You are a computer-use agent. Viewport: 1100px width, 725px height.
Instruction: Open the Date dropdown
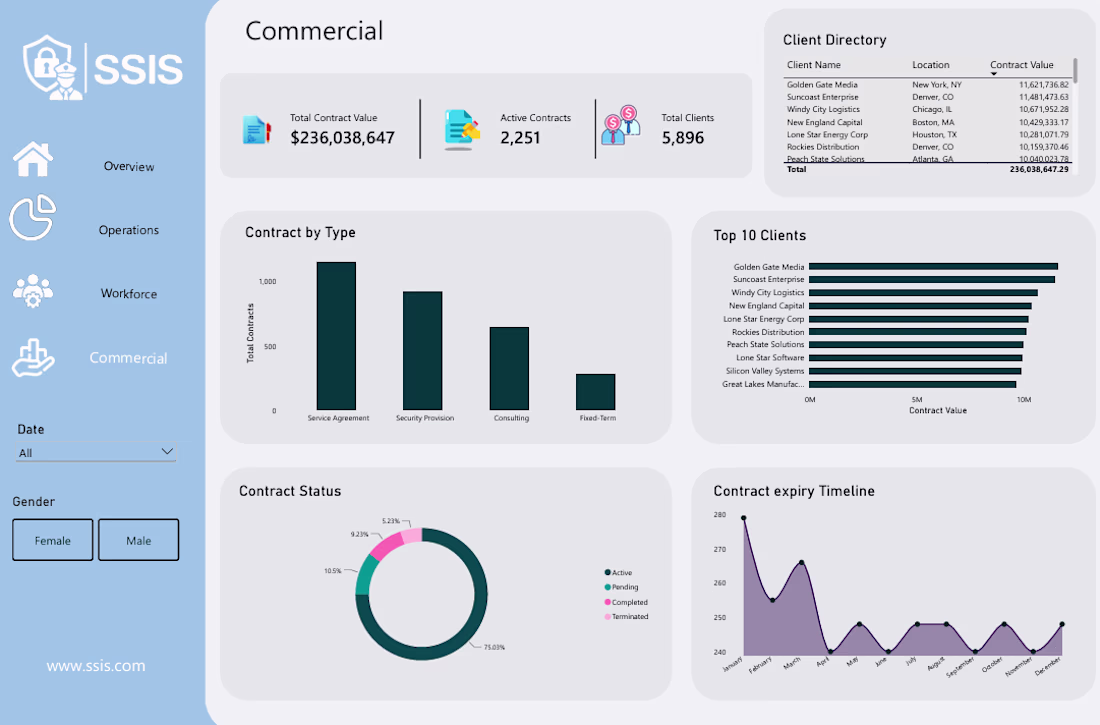pyautogui.click(x=95, y=453)
